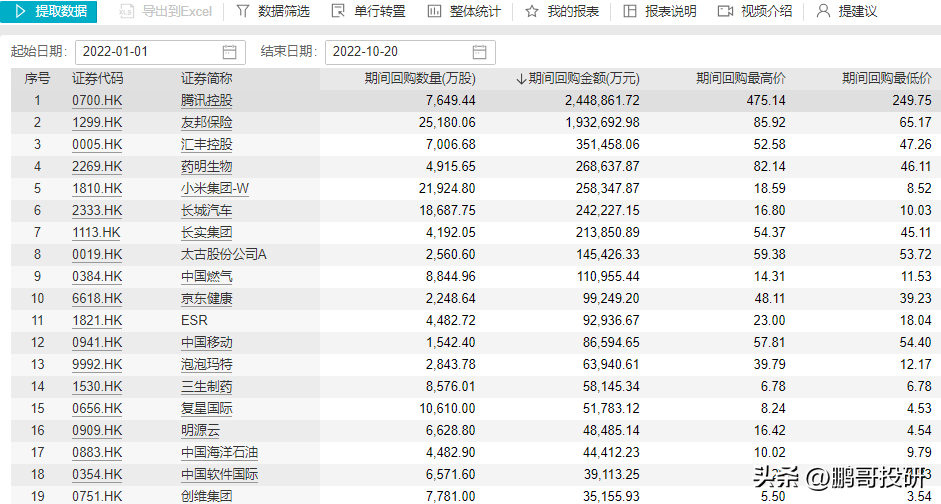
Task: Open stock code link 0384.HK
Action: 97,277
